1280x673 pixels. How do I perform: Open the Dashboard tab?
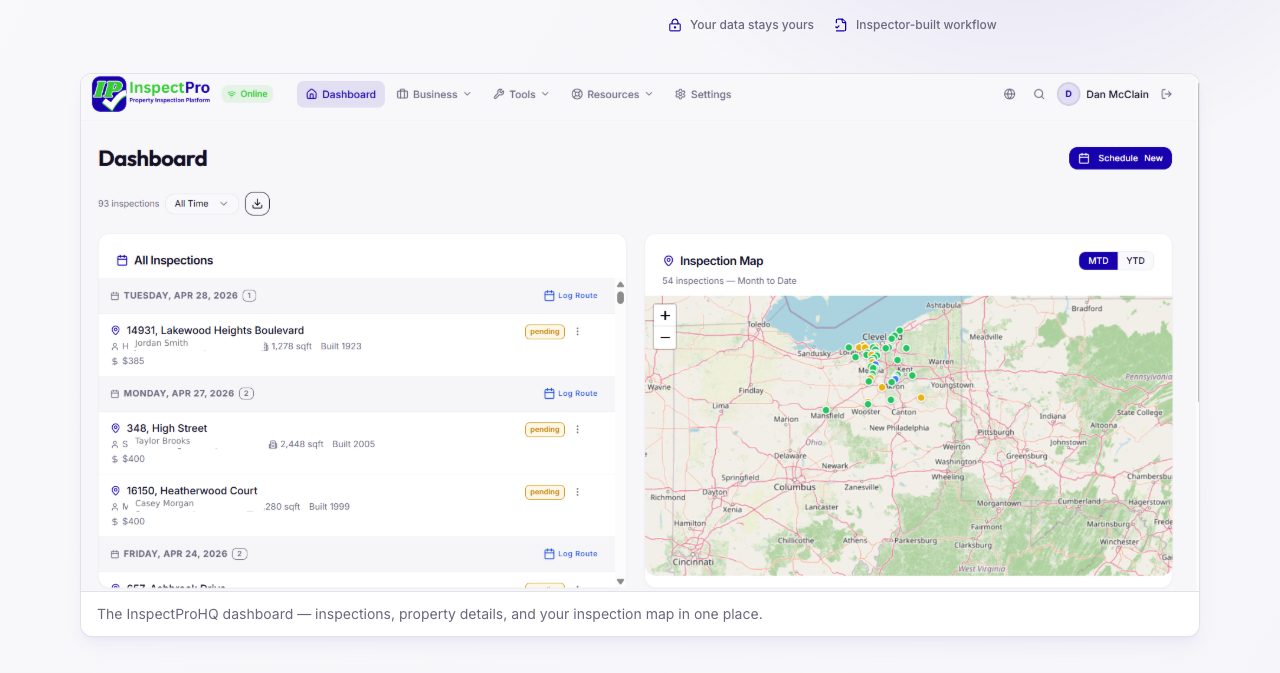click(341, 94)
